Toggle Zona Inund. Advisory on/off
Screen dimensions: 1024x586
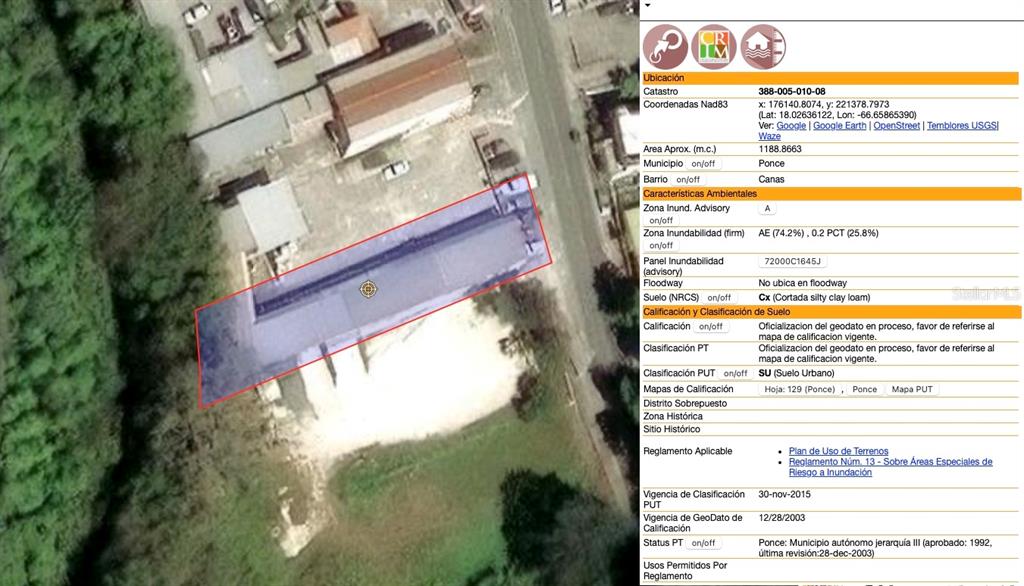click(661, 220)
